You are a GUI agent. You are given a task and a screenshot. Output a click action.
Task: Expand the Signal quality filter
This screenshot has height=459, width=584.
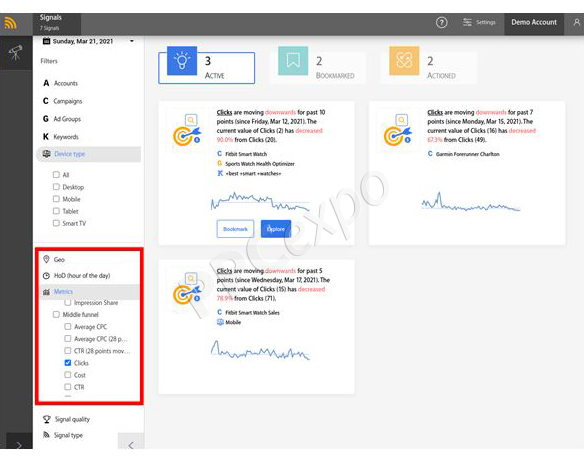tap(66, 420)
